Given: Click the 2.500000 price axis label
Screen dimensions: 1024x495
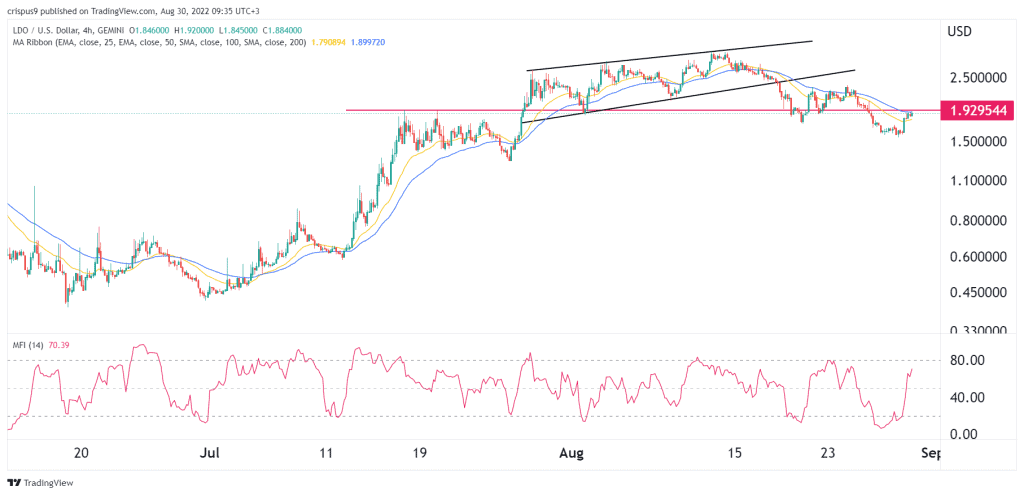Looking at the screenshot, I should [976, 78].
